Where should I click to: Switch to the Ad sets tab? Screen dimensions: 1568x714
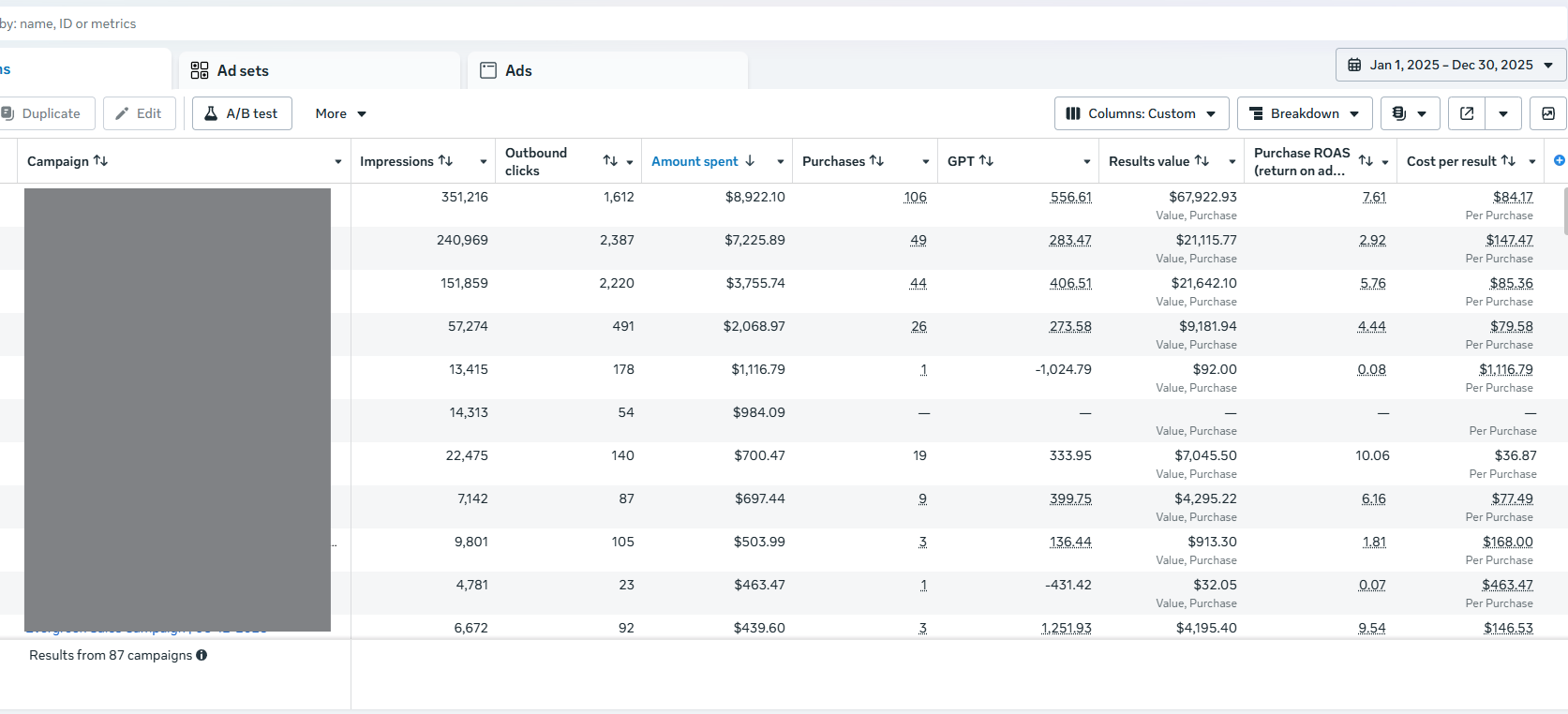point(243,71)
